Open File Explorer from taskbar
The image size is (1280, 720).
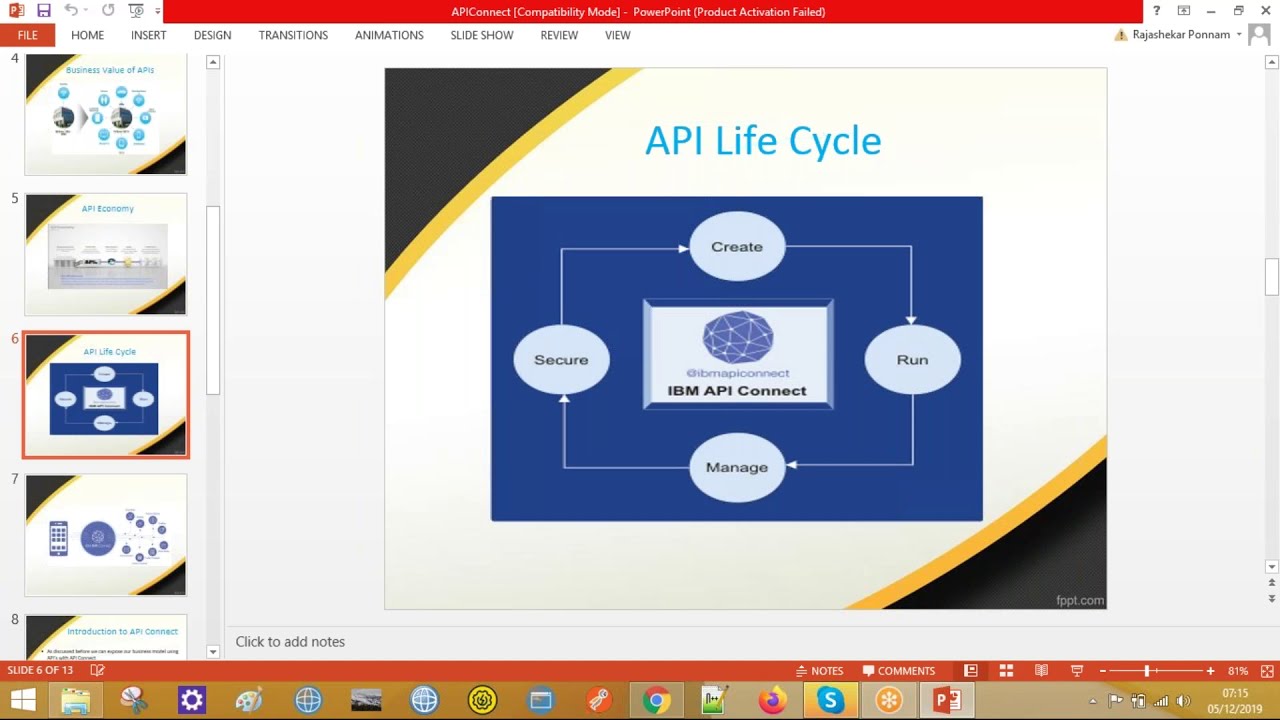coord(76,700)
